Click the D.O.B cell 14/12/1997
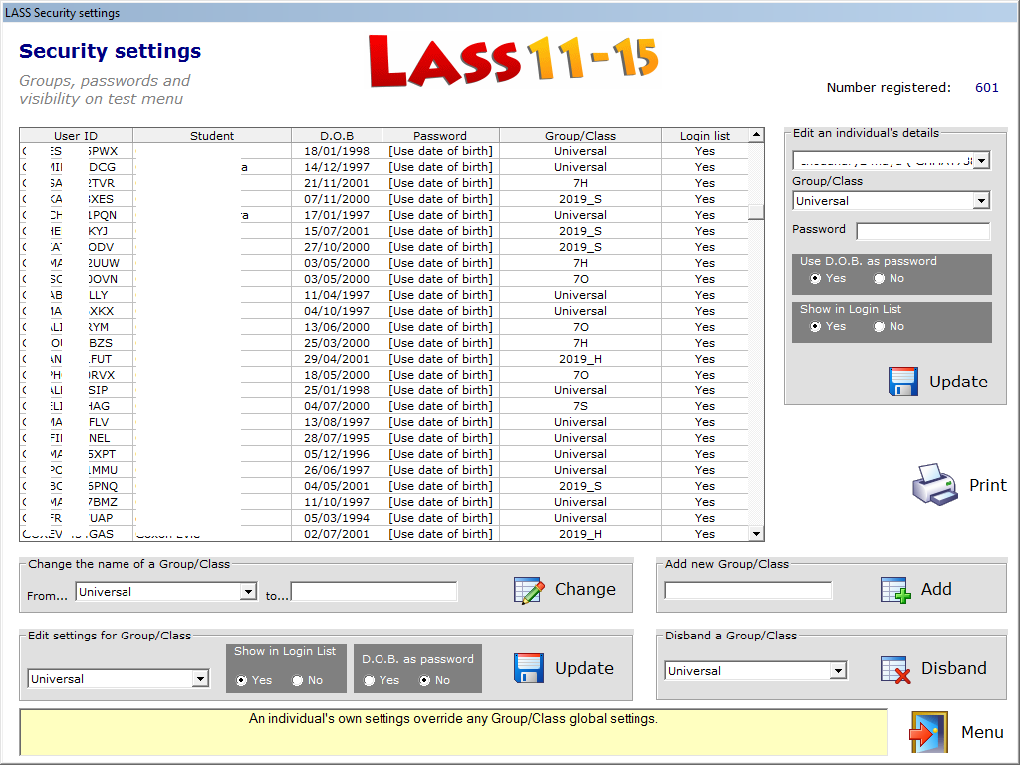This screenshot has width=1020, height=765. 337,167
